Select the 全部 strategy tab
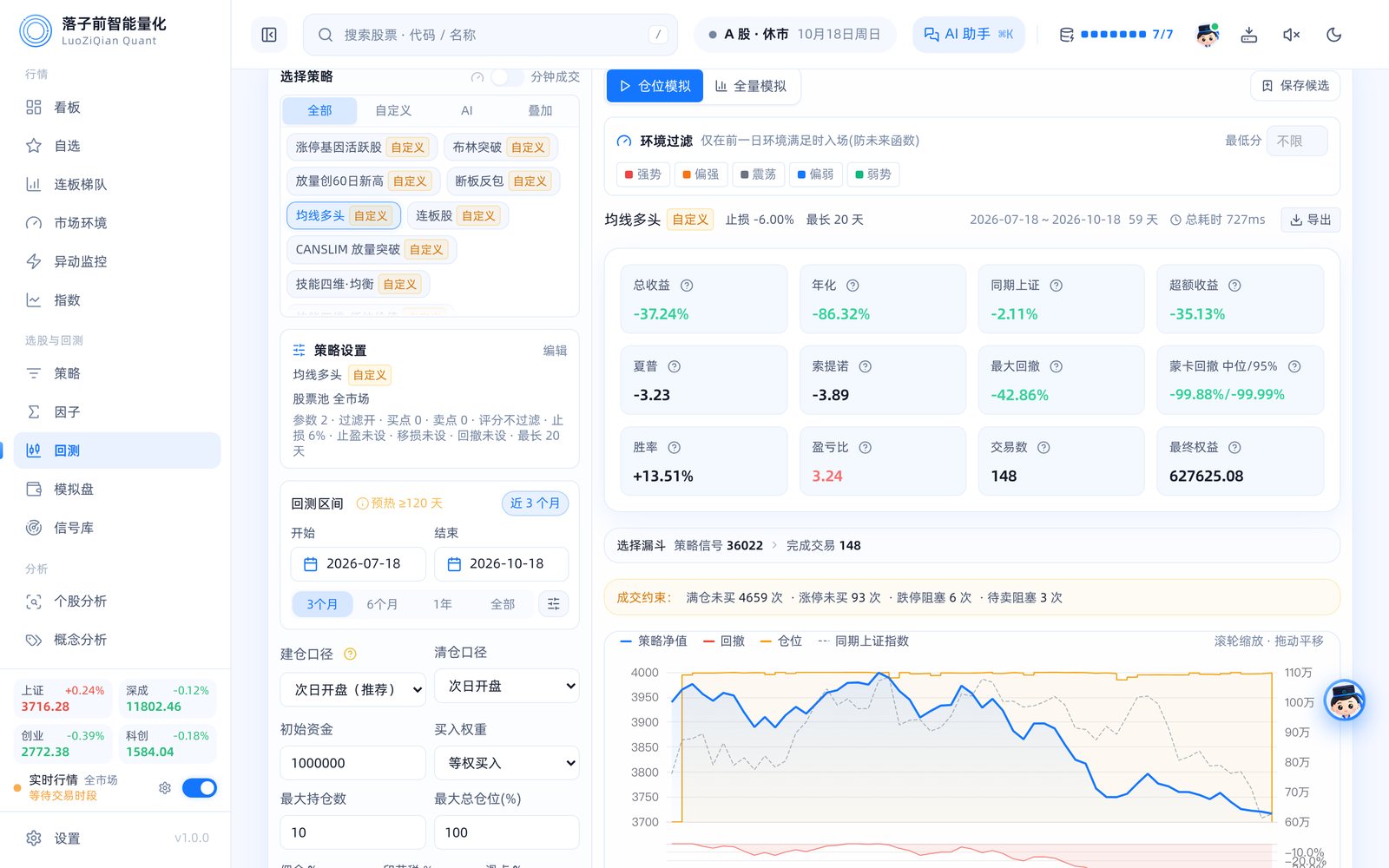This screenshot has width=1389, height=868. [319, 111]
